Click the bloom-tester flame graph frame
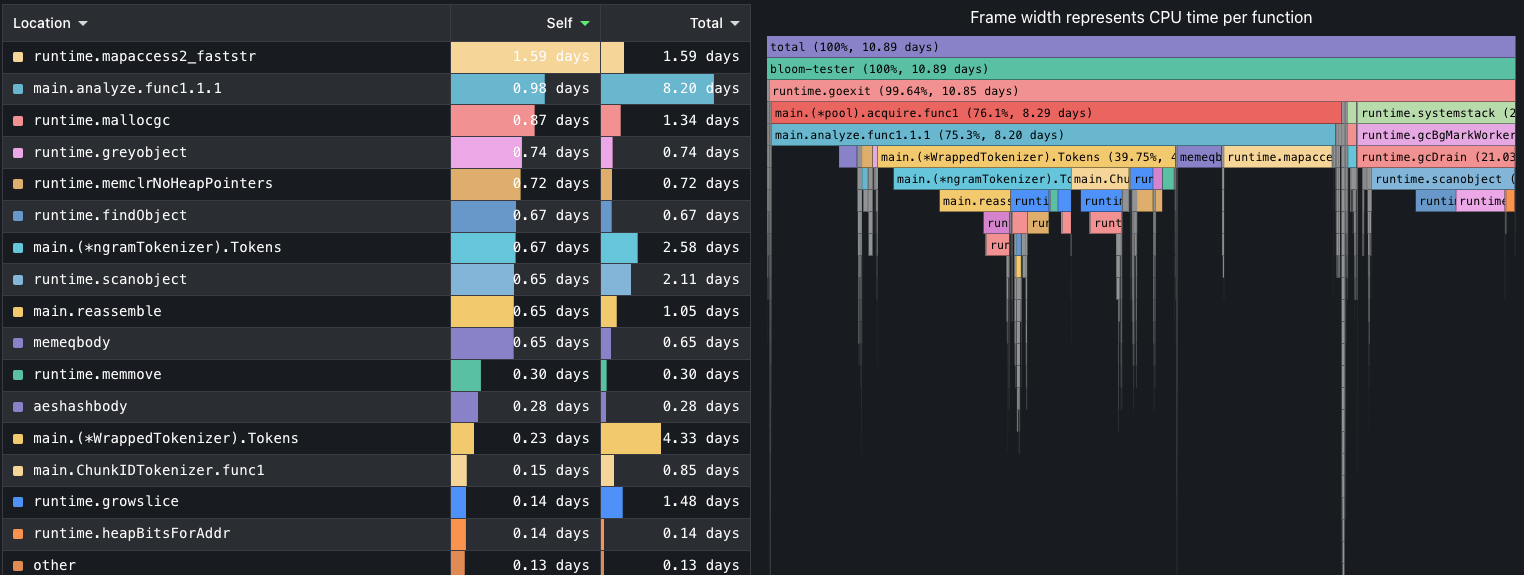The height and width of the screenshot is (575, 1524). pyautogui.click(x=1141, y=69)
